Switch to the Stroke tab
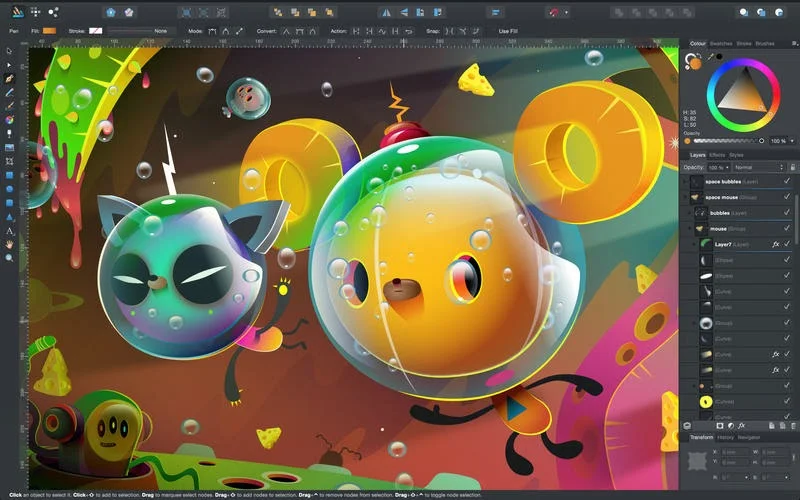Viewport: 800px width, 500px height. [x=744, y=44]
